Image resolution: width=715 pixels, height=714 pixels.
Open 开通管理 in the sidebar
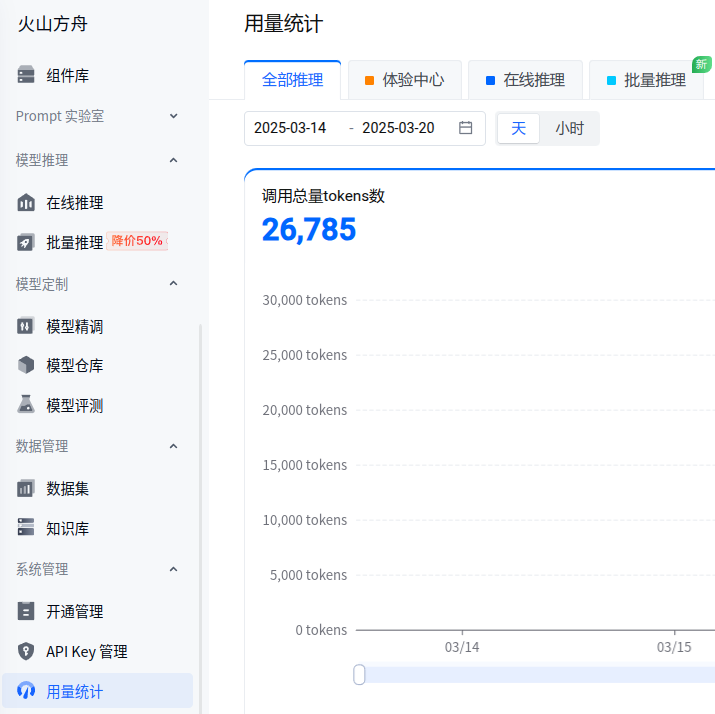(75, 612)
